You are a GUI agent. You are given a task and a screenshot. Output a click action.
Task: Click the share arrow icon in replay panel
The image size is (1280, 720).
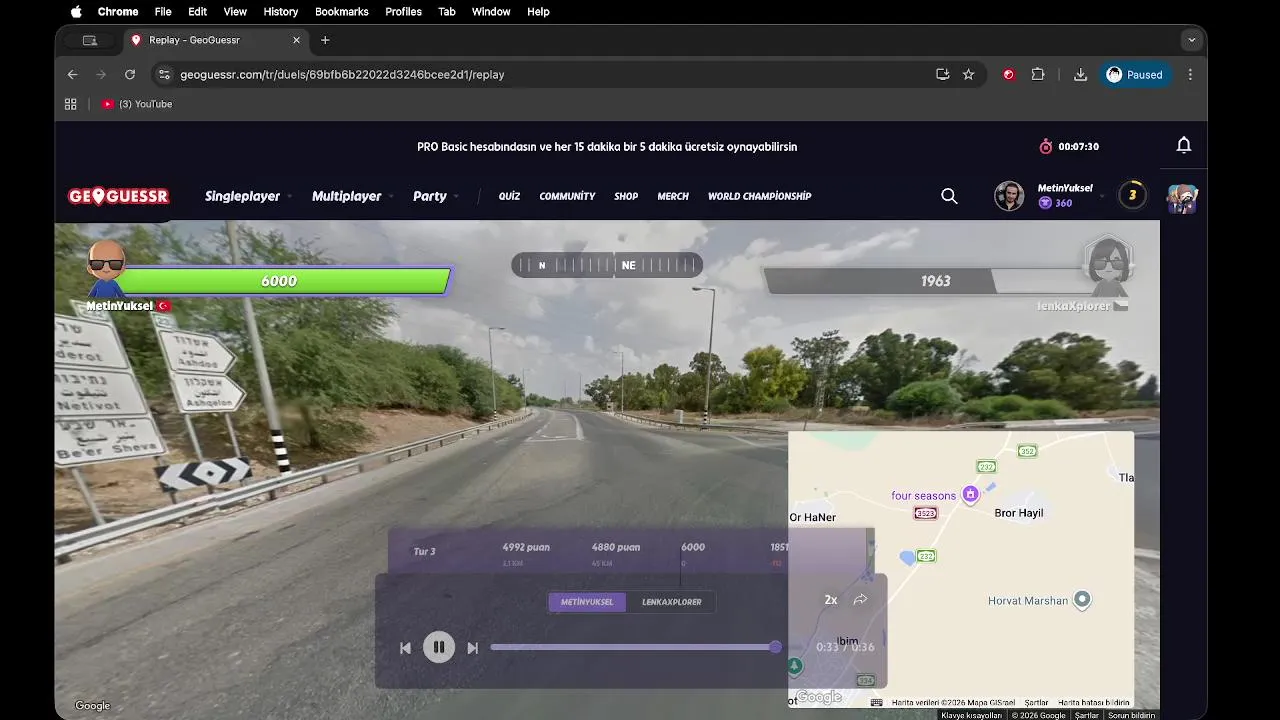point(860,600)
